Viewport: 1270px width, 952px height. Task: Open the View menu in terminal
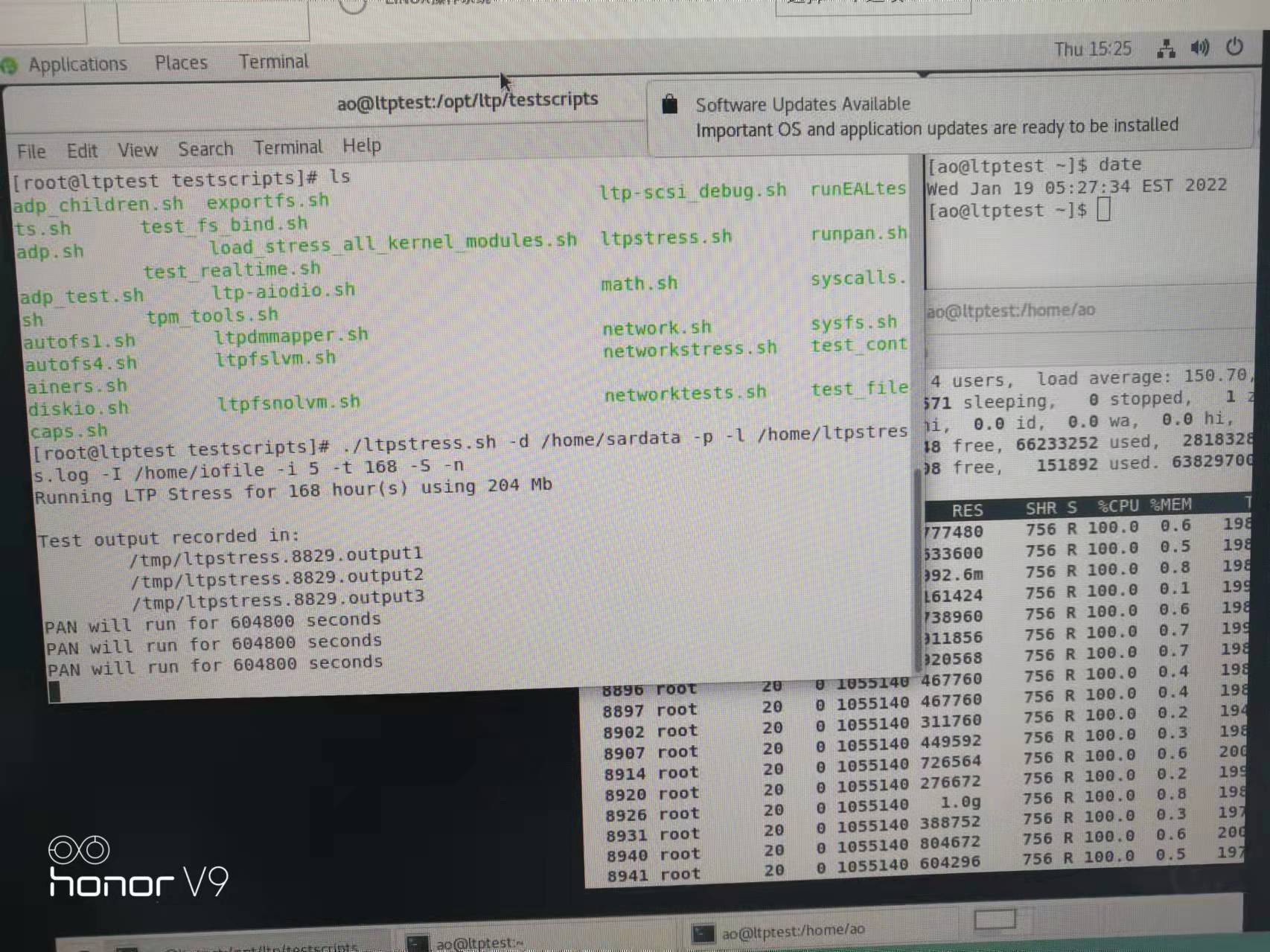138,150
